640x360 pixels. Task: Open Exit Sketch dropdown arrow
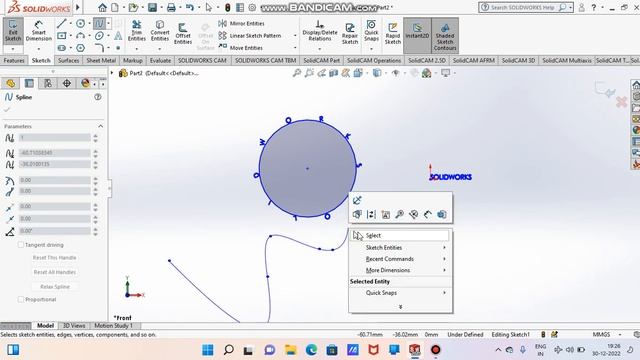pos(13,49)
